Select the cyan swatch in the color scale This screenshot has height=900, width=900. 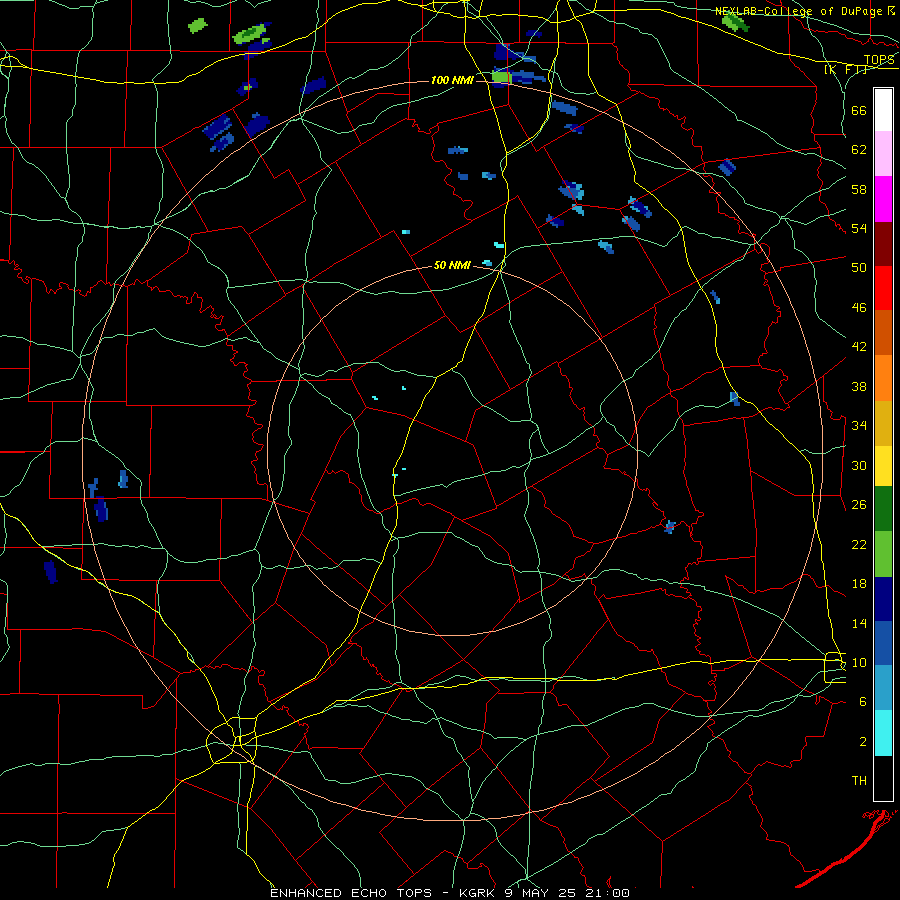pos(883,733)
